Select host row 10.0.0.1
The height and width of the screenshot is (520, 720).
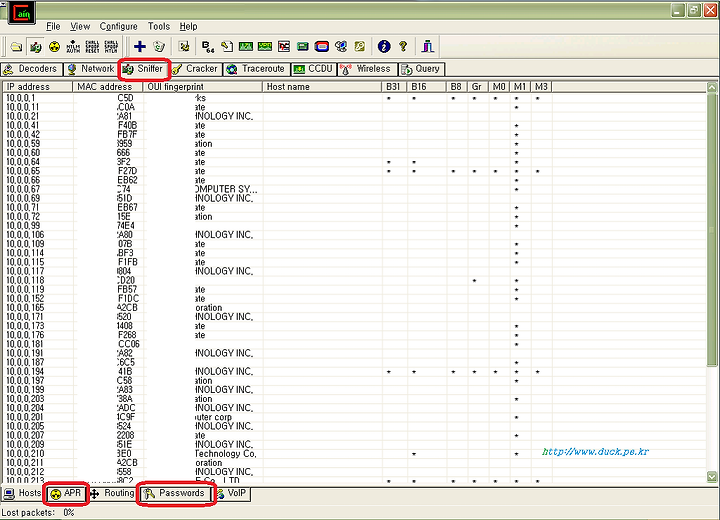(354, 98)
